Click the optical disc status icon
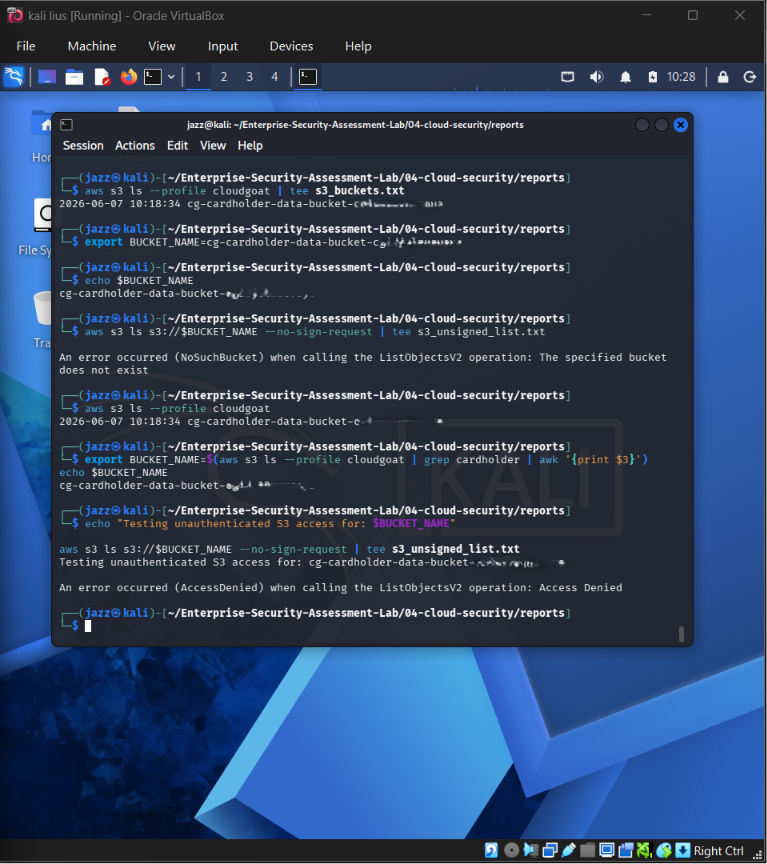 point(511,850)
